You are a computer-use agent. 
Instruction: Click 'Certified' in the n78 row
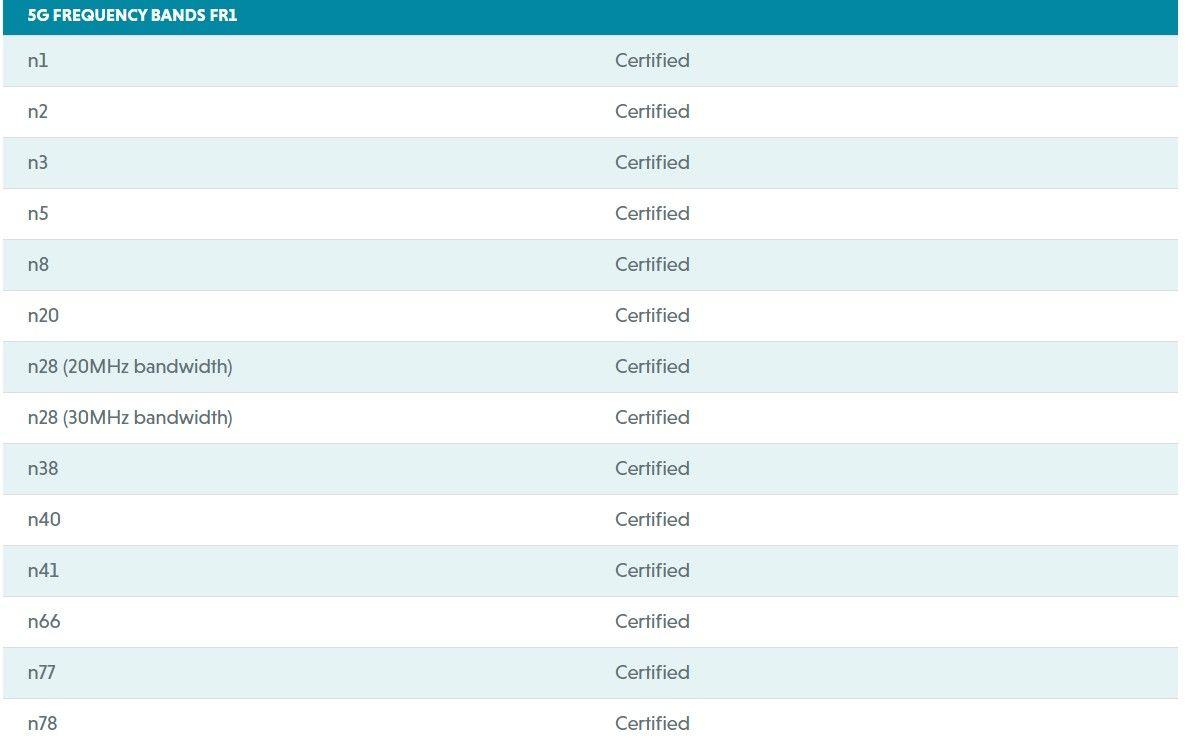coord(652,723)
